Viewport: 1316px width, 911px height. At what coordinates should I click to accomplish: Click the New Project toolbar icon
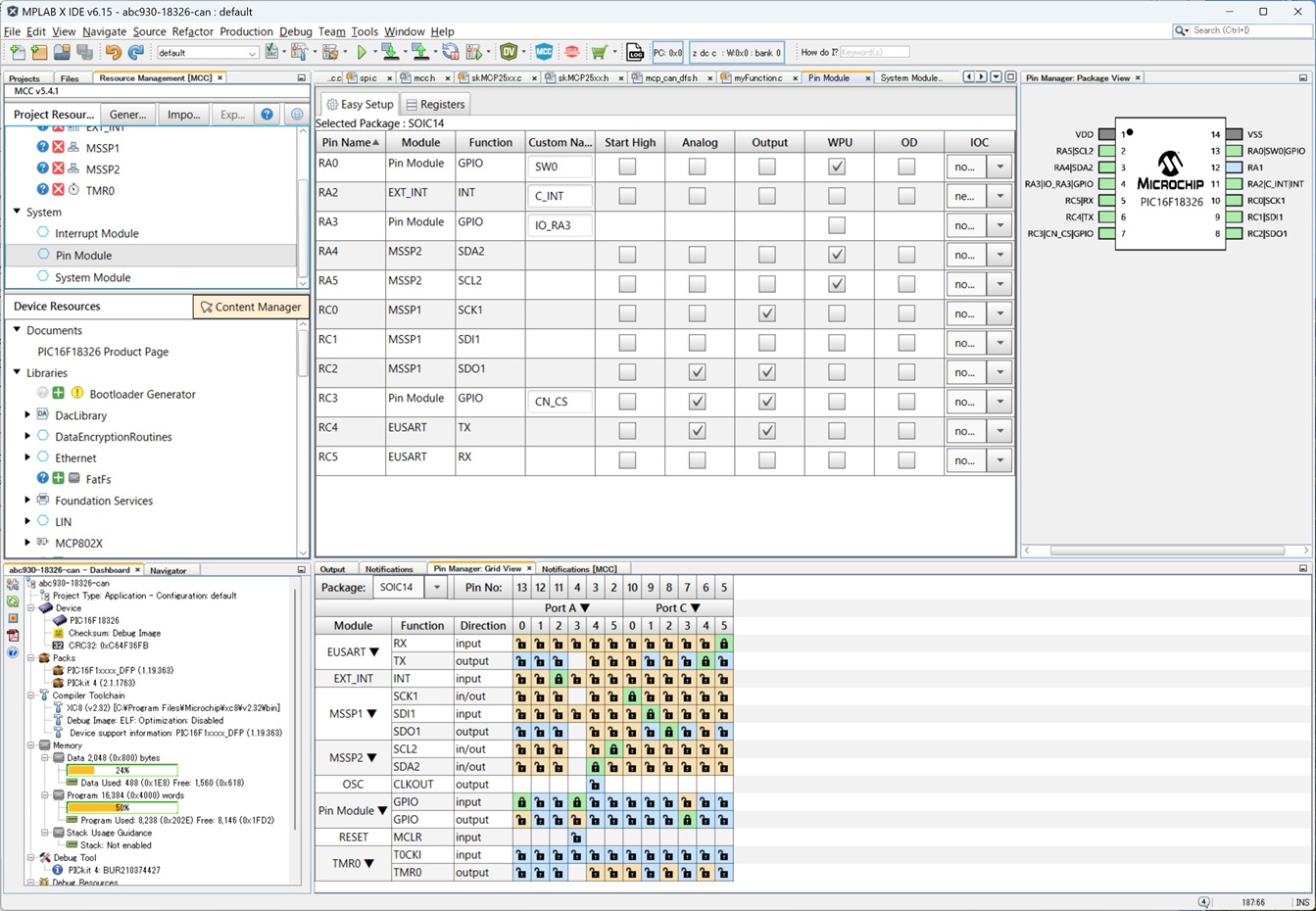tap(38, 52)
